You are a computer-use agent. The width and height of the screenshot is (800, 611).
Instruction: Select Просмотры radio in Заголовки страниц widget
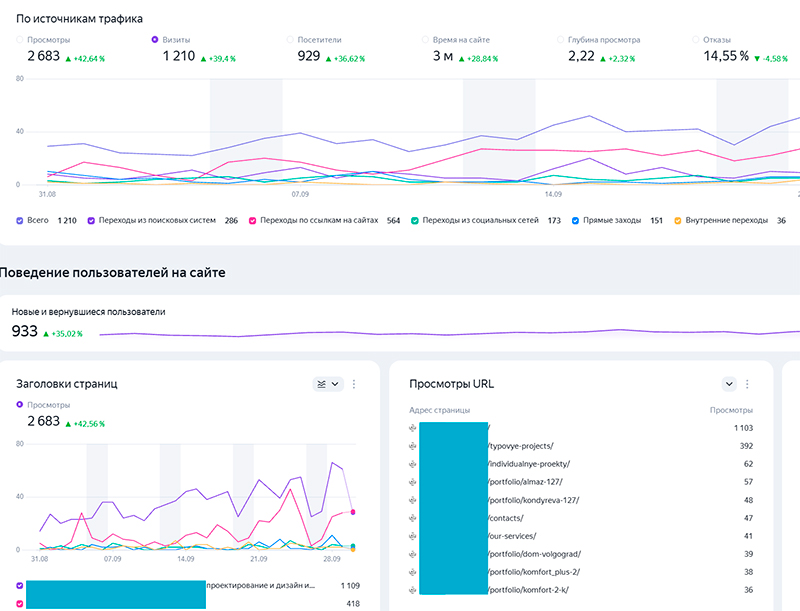click(20, 404)
